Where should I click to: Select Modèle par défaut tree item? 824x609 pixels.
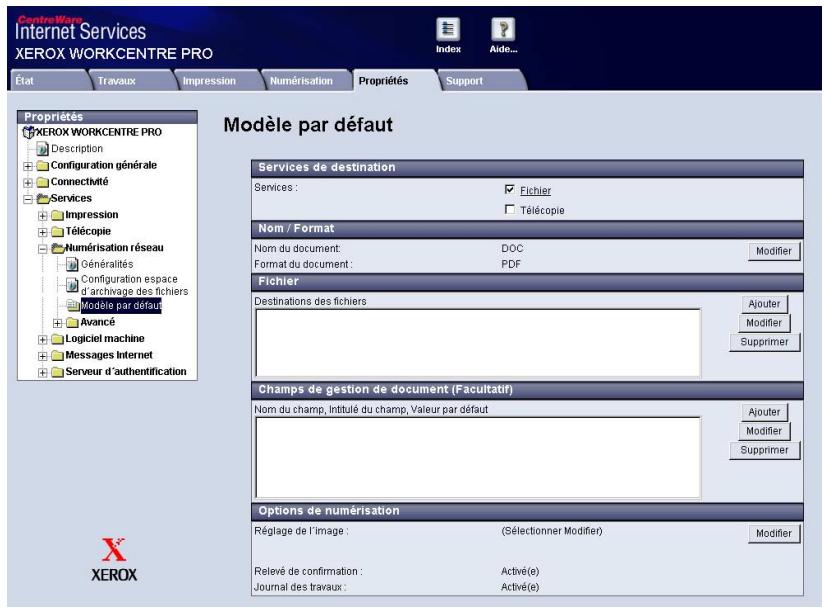coord(121,305)
